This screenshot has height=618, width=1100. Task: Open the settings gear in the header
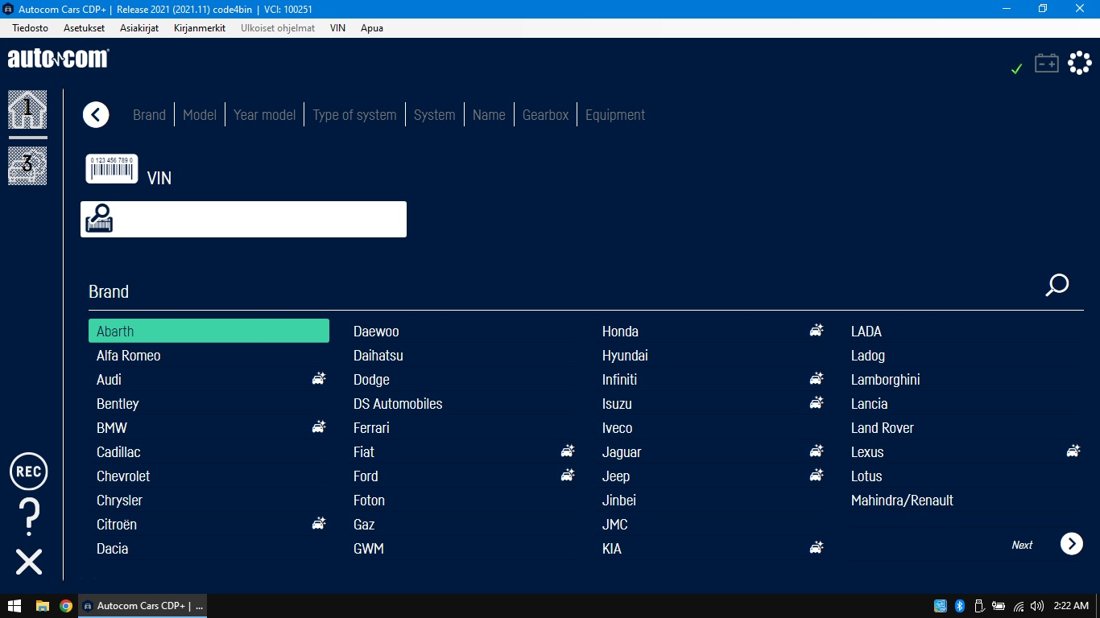(x=1080, y=63)
